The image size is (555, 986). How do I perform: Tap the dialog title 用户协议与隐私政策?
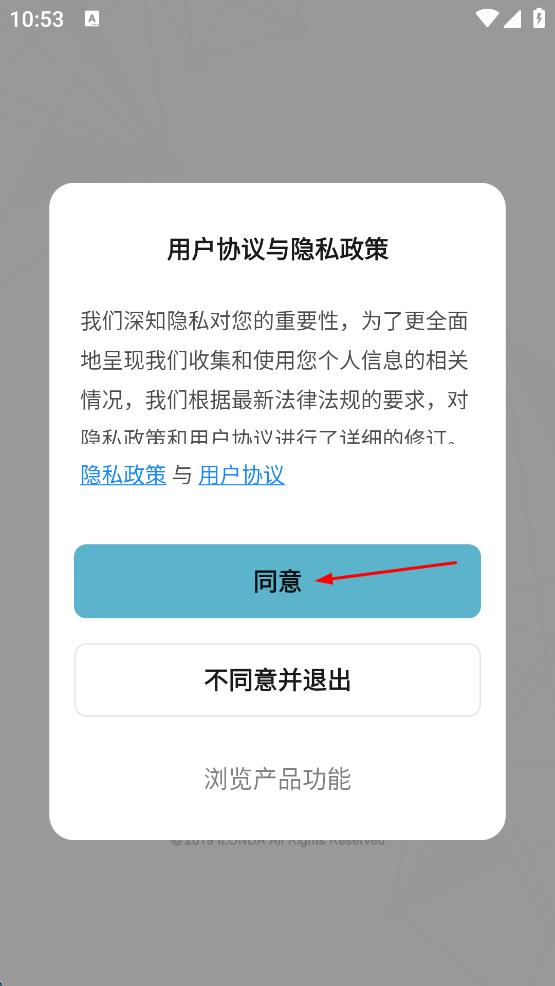[277, 249]
